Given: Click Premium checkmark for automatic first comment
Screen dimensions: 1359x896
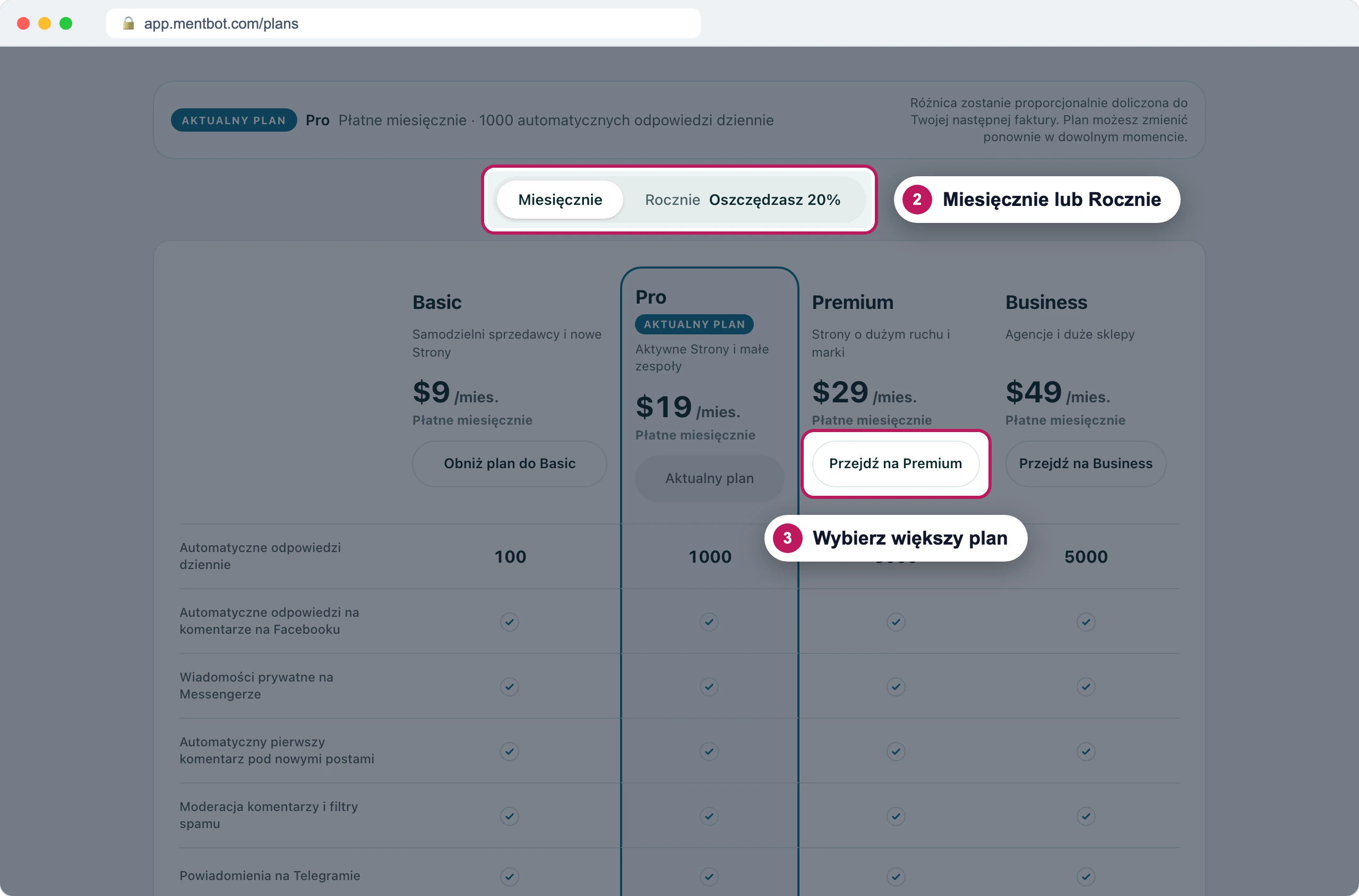Looking at the screenshot, I should coord(896,751).
